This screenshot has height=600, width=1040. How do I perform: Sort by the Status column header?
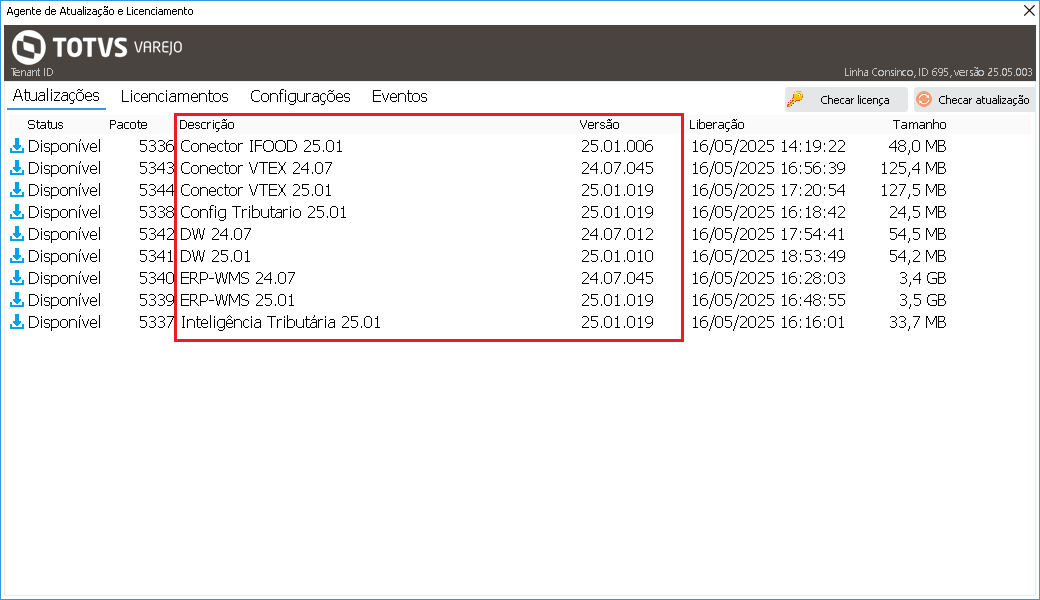(x=45, y=124)
